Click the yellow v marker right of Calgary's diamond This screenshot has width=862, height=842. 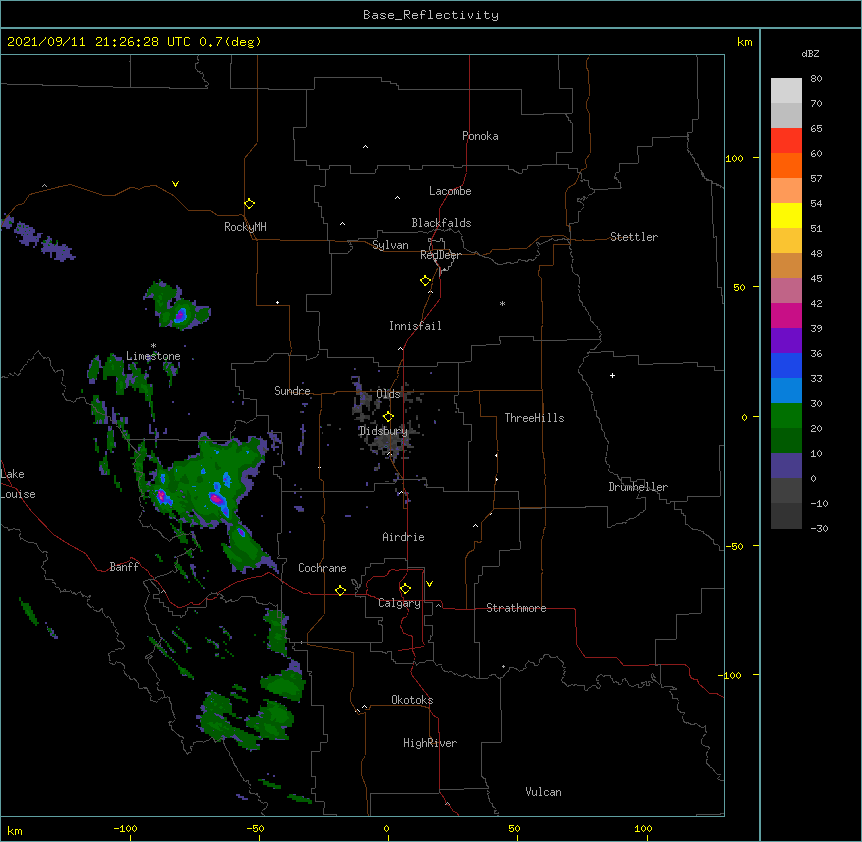coord(429,584)
